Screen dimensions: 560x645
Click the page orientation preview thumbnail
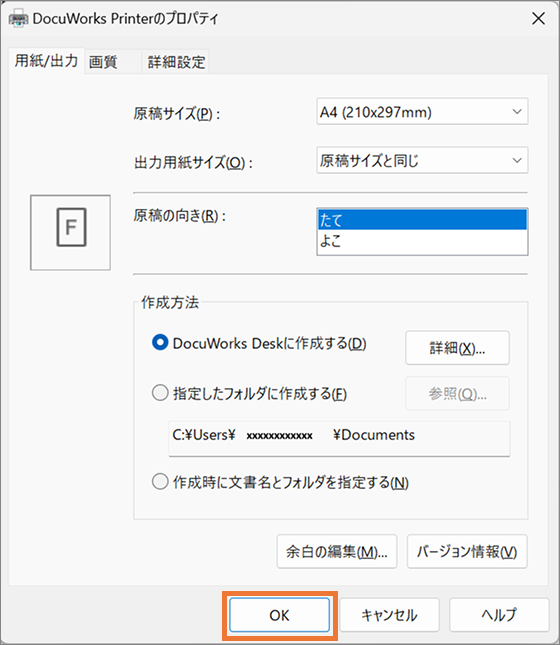(x=70, y=232)
